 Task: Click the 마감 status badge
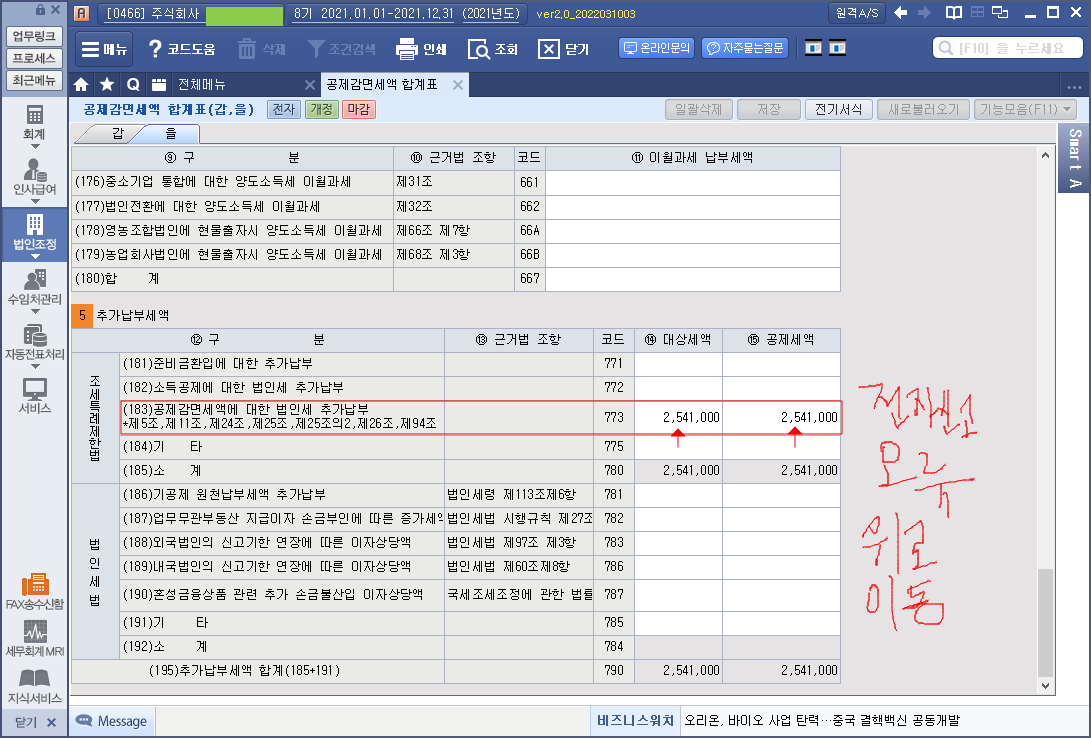359,109
